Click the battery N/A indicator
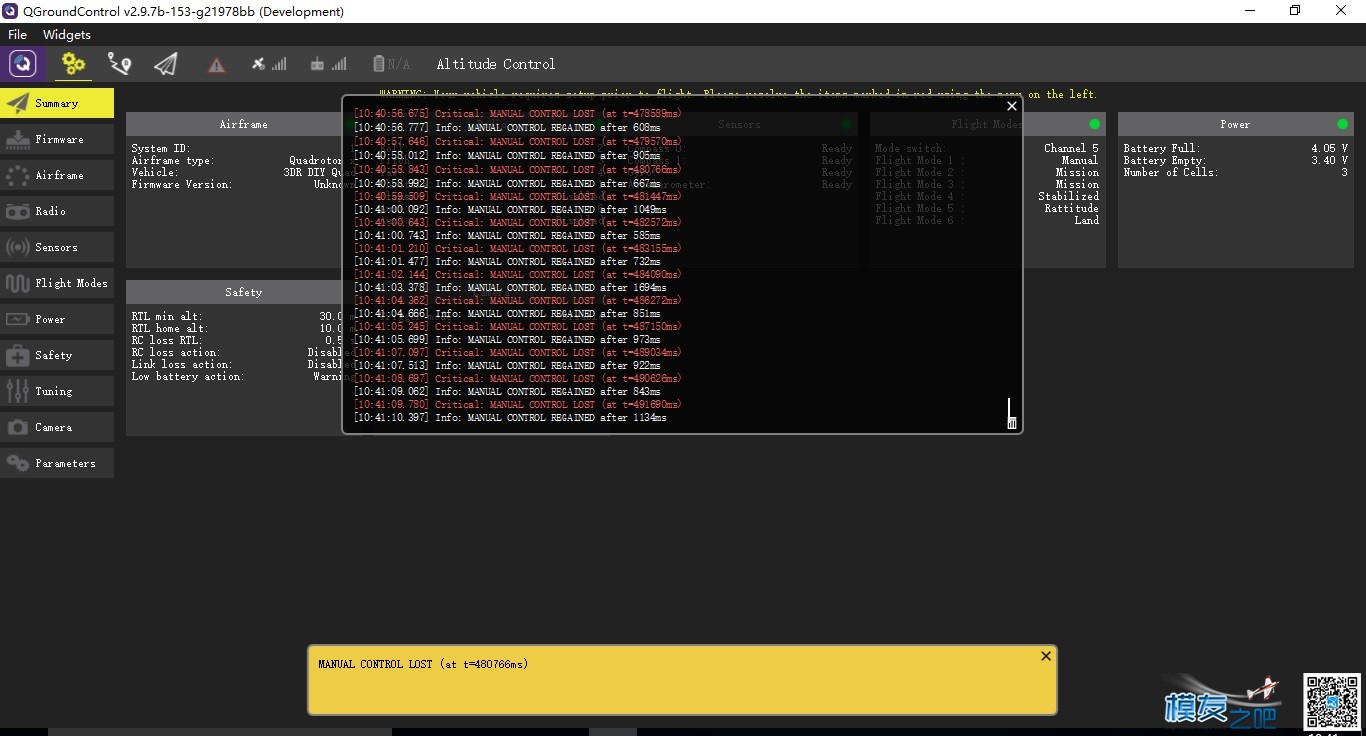This screenshot has width=1366, height=736. point(391,64)
